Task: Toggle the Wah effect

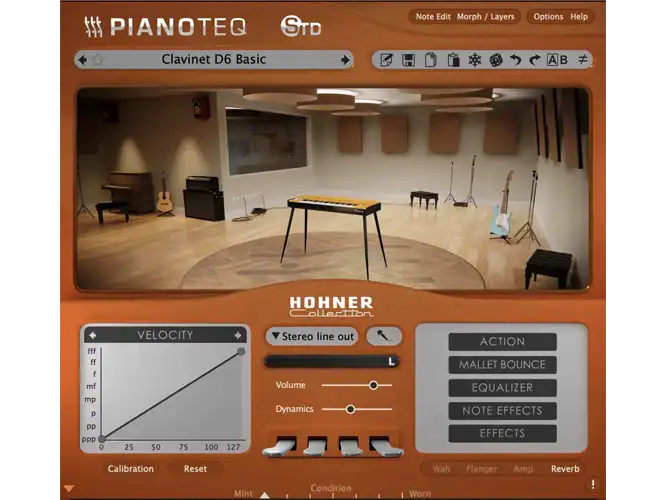Action: pos(441,469)
